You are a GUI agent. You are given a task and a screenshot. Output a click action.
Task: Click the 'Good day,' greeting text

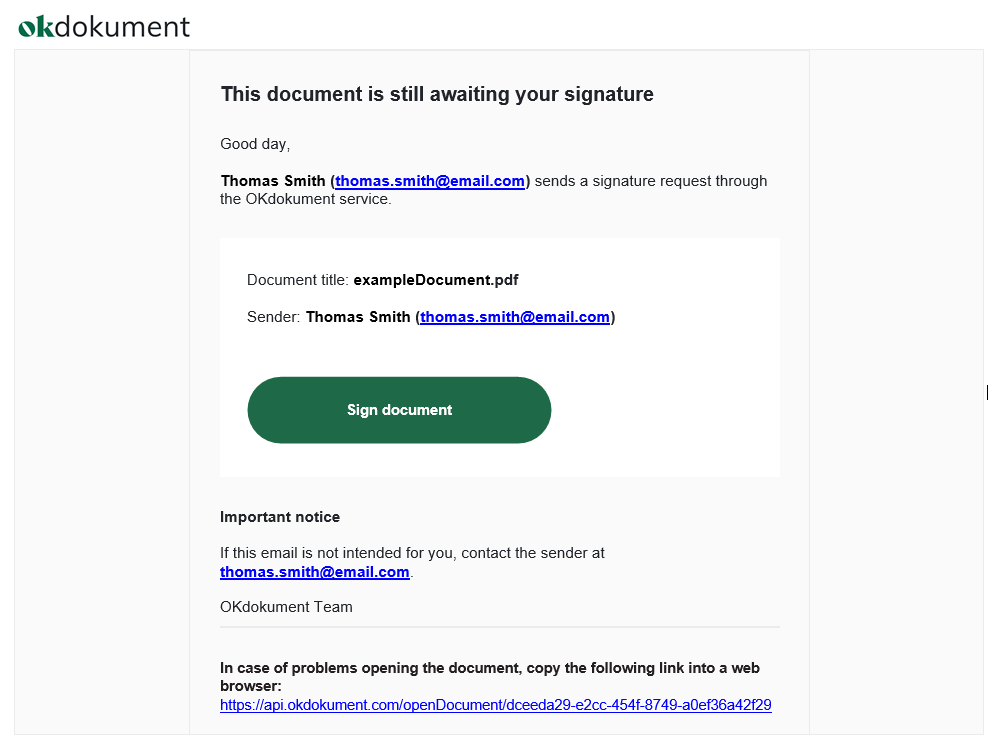pos(255,144)
